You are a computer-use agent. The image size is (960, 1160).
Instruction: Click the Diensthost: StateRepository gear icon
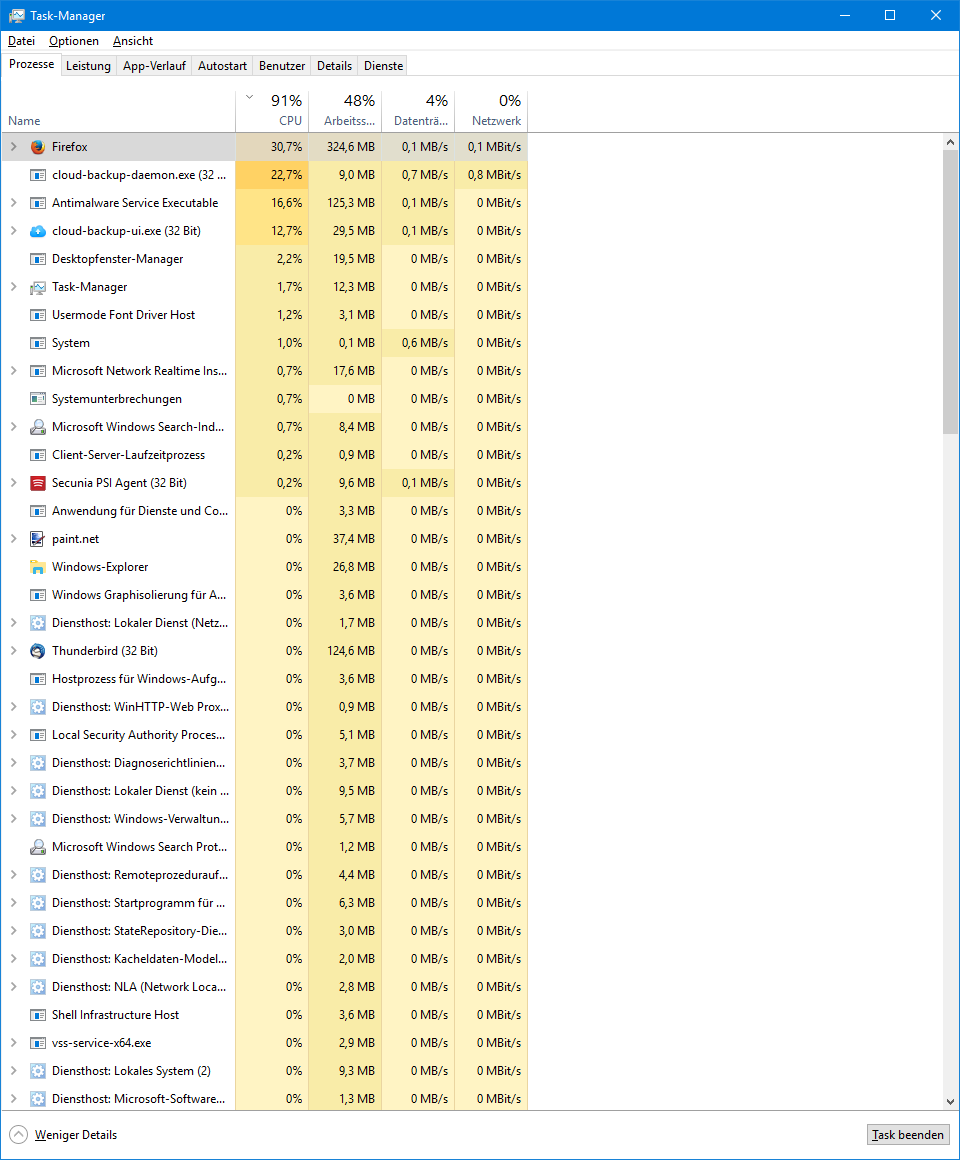point(38,931)
